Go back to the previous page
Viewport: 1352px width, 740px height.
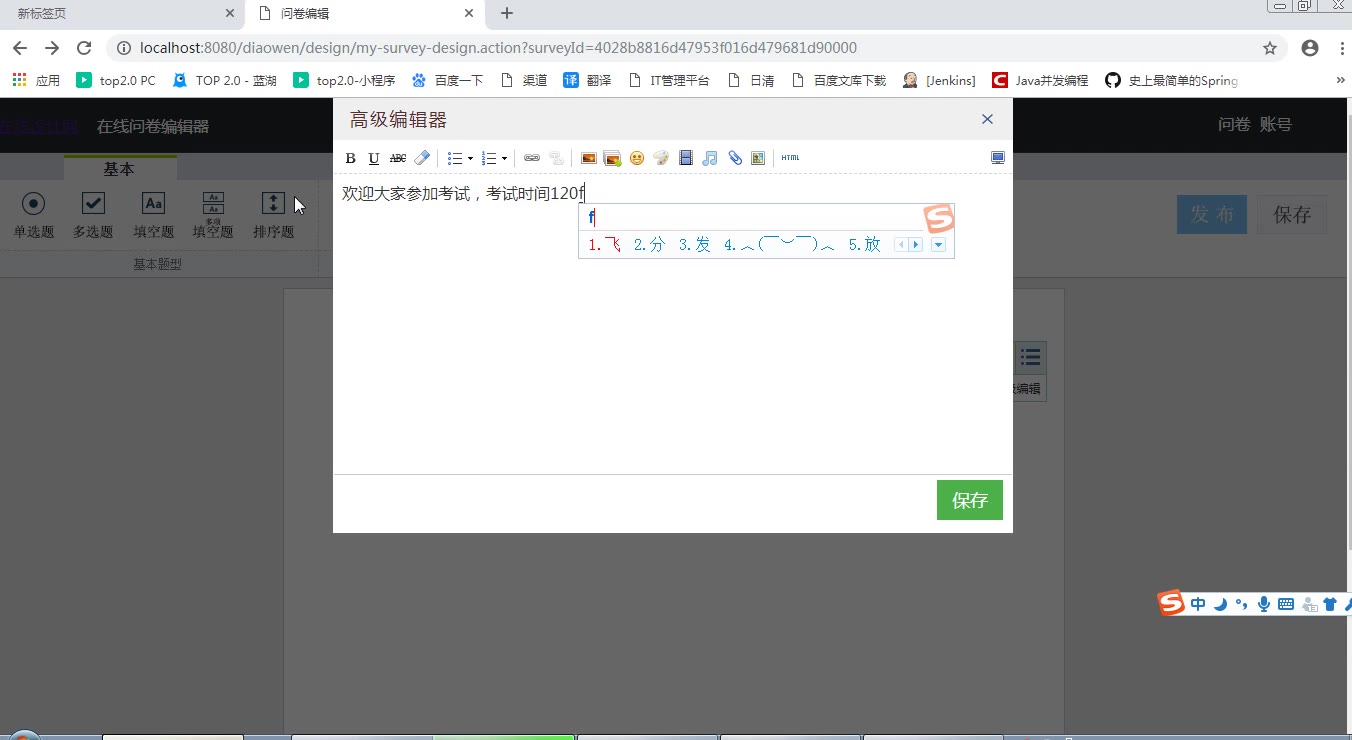click(x=20, y=48)
